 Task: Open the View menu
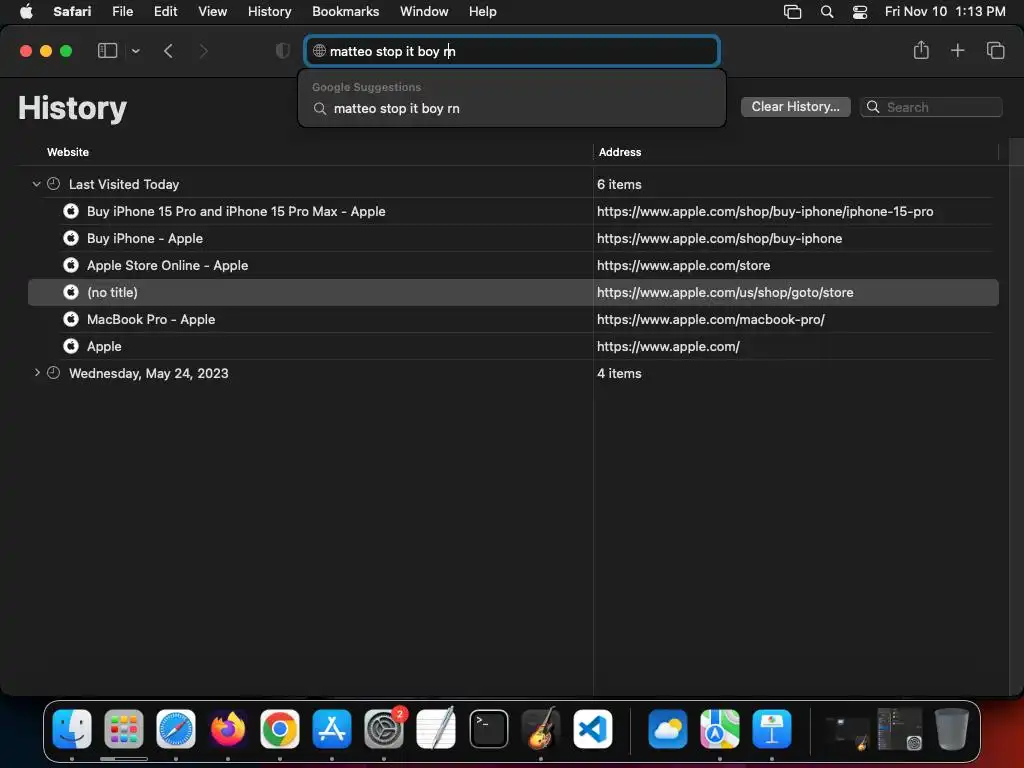pos(212,11)
